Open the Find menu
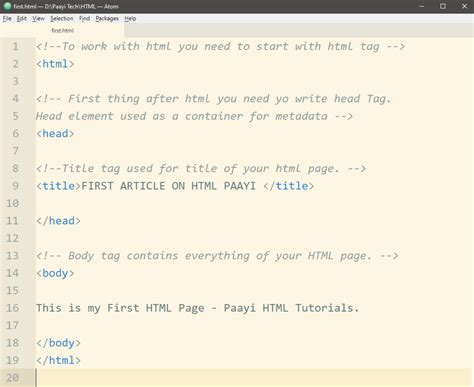This screenshot has height=387, width=474. point(84,19)
